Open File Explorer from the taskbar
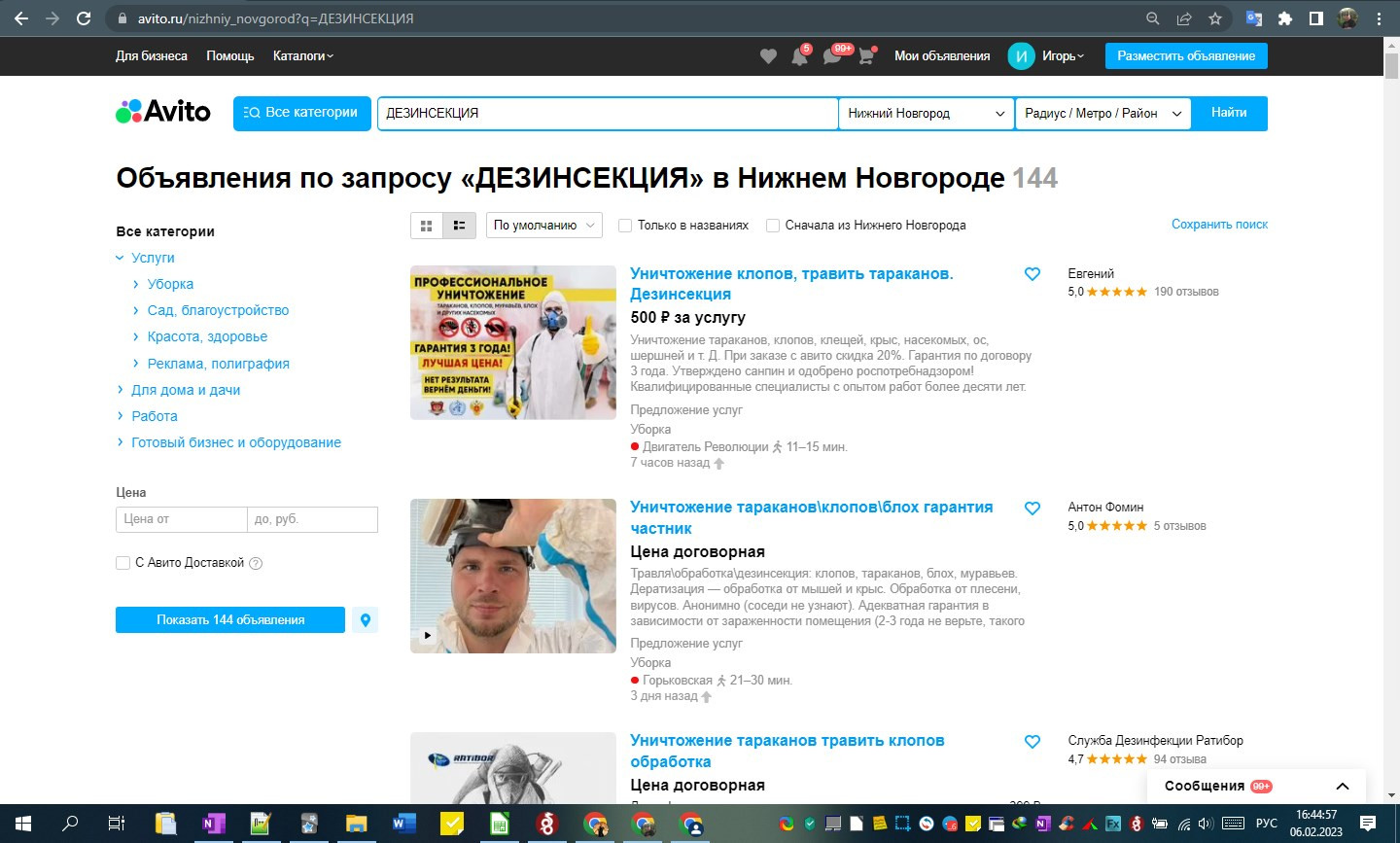This screenshot has height=843, width=1400. point(356,824)
